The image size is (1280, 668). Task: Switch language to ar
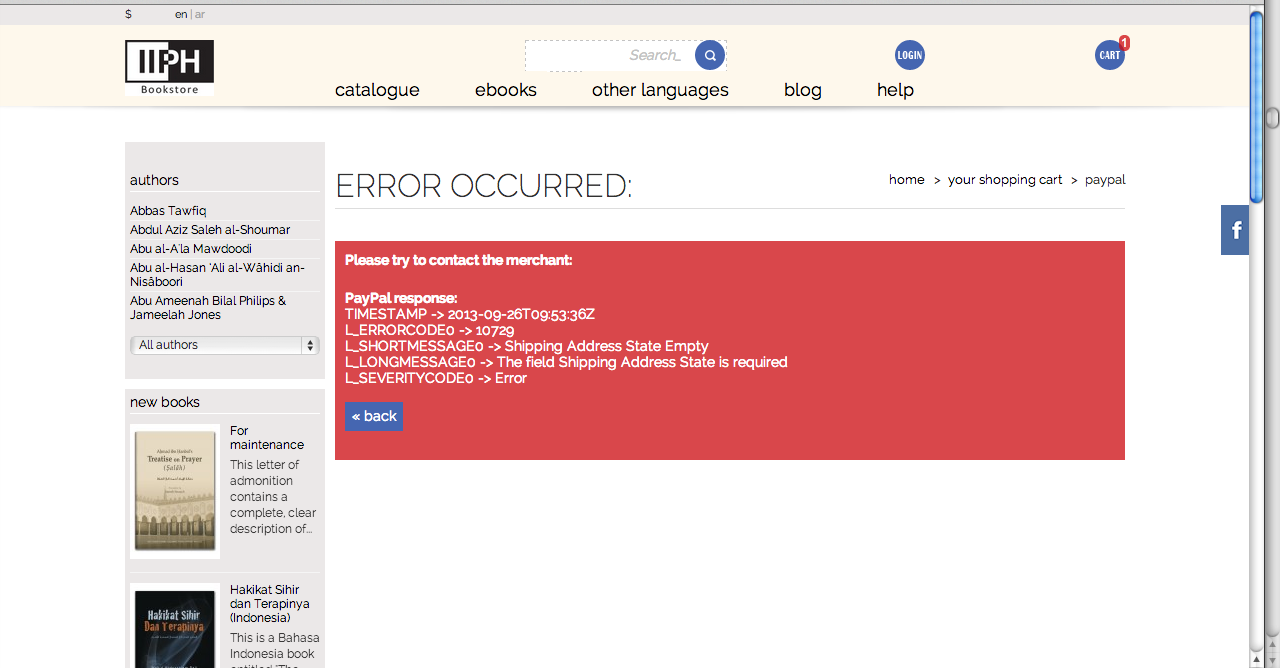[x=200, y=14]
